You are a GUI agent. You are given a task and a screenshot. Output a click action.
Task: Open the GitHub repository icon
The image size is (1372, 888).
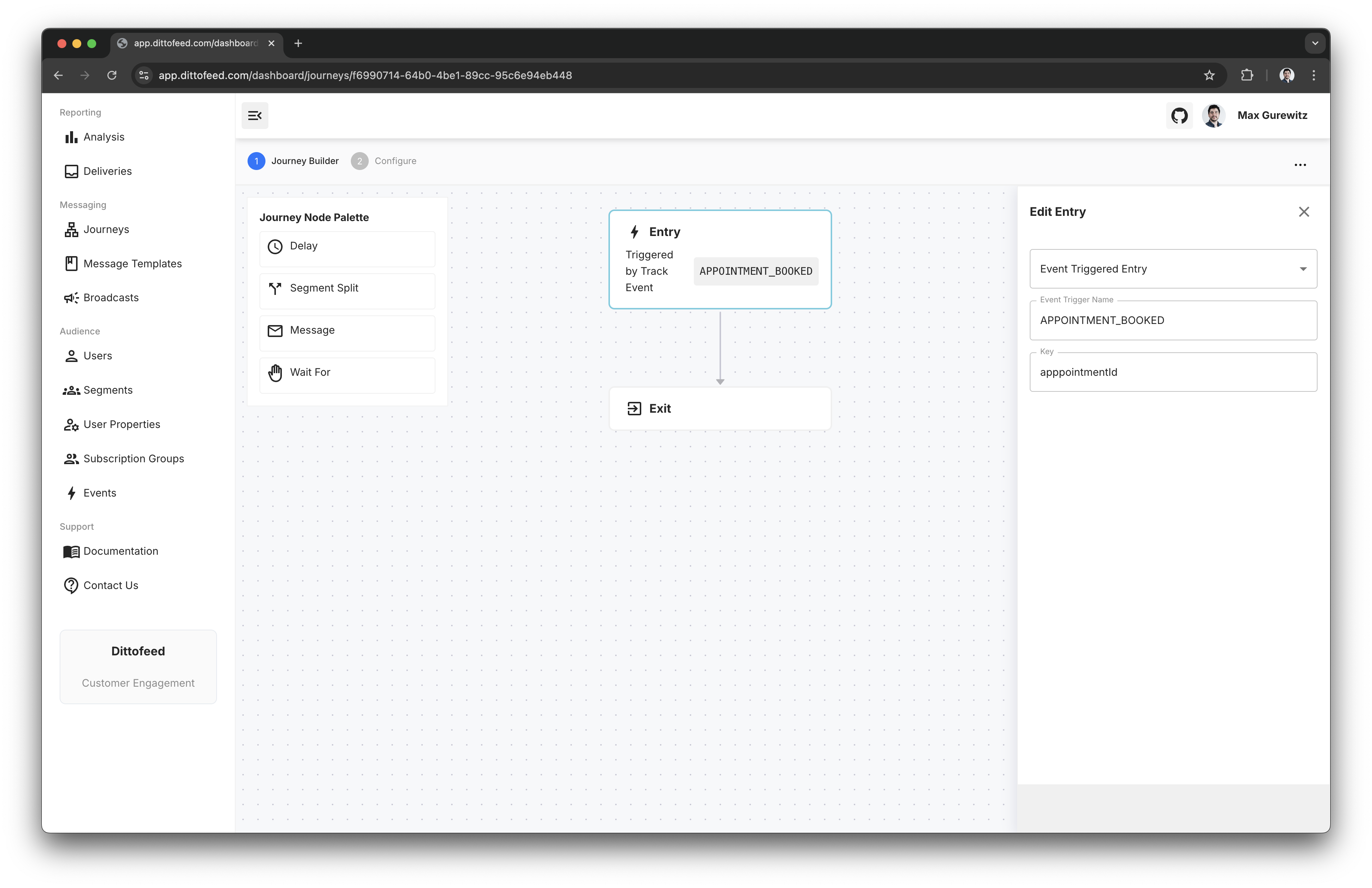click(1179, 116)
